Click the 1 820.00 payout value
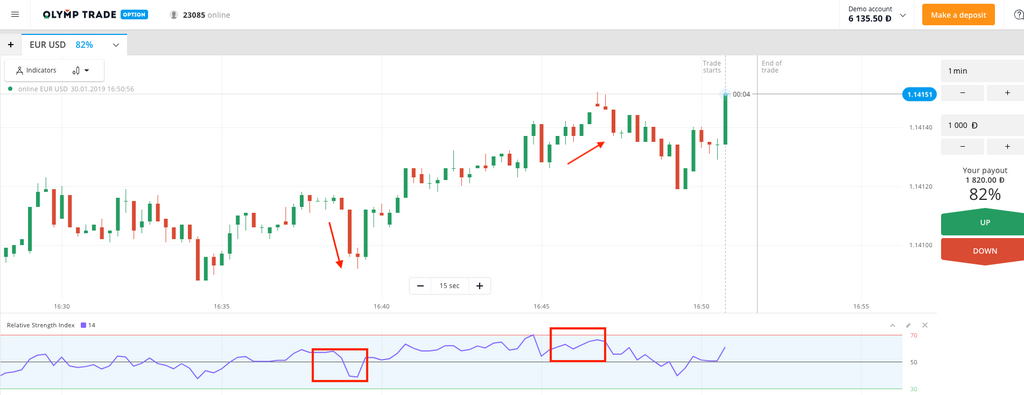 point(985,180)
